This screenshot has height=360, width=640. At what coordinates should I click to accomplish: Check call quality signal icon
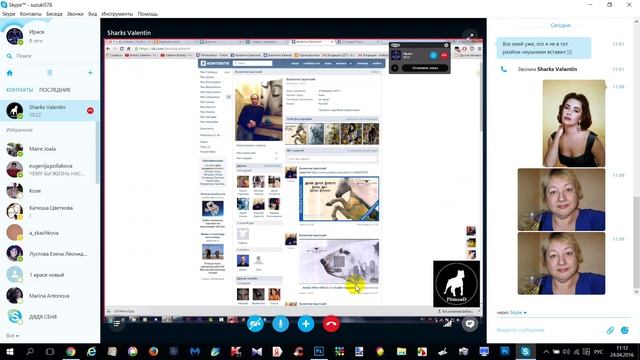(x=448, y=323)
